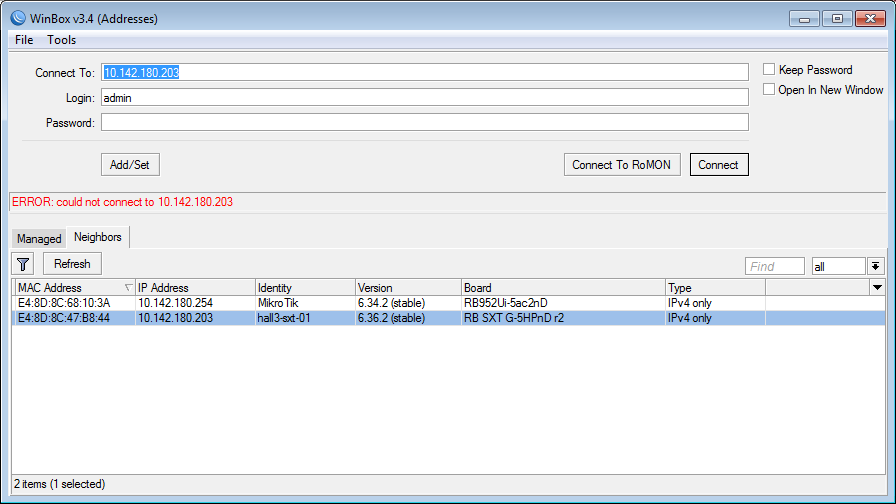Click the hall3-sxt-01 identity cell
The width and height of the screenshot is (896, 504).
(x=284, y=318)
